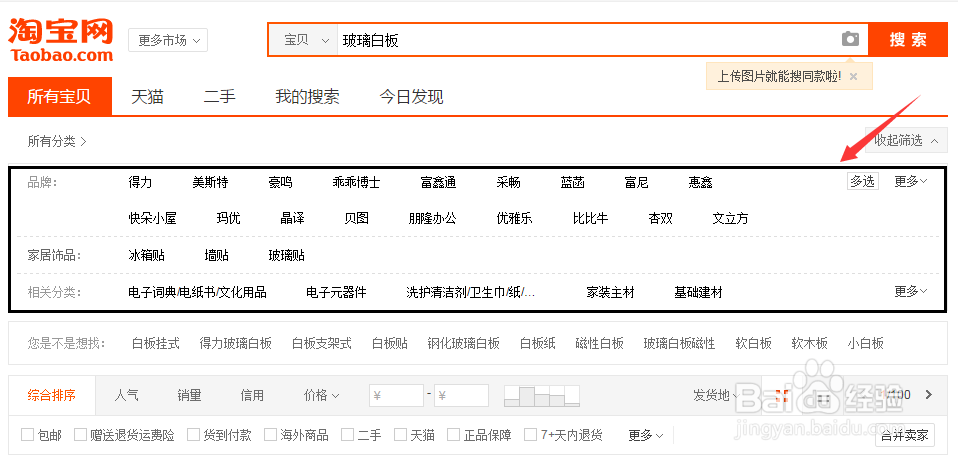Image resolution: width=958 pixels, height=461 pixels.
Task: Click the orange 搜索 button
Action: (908, 40)
